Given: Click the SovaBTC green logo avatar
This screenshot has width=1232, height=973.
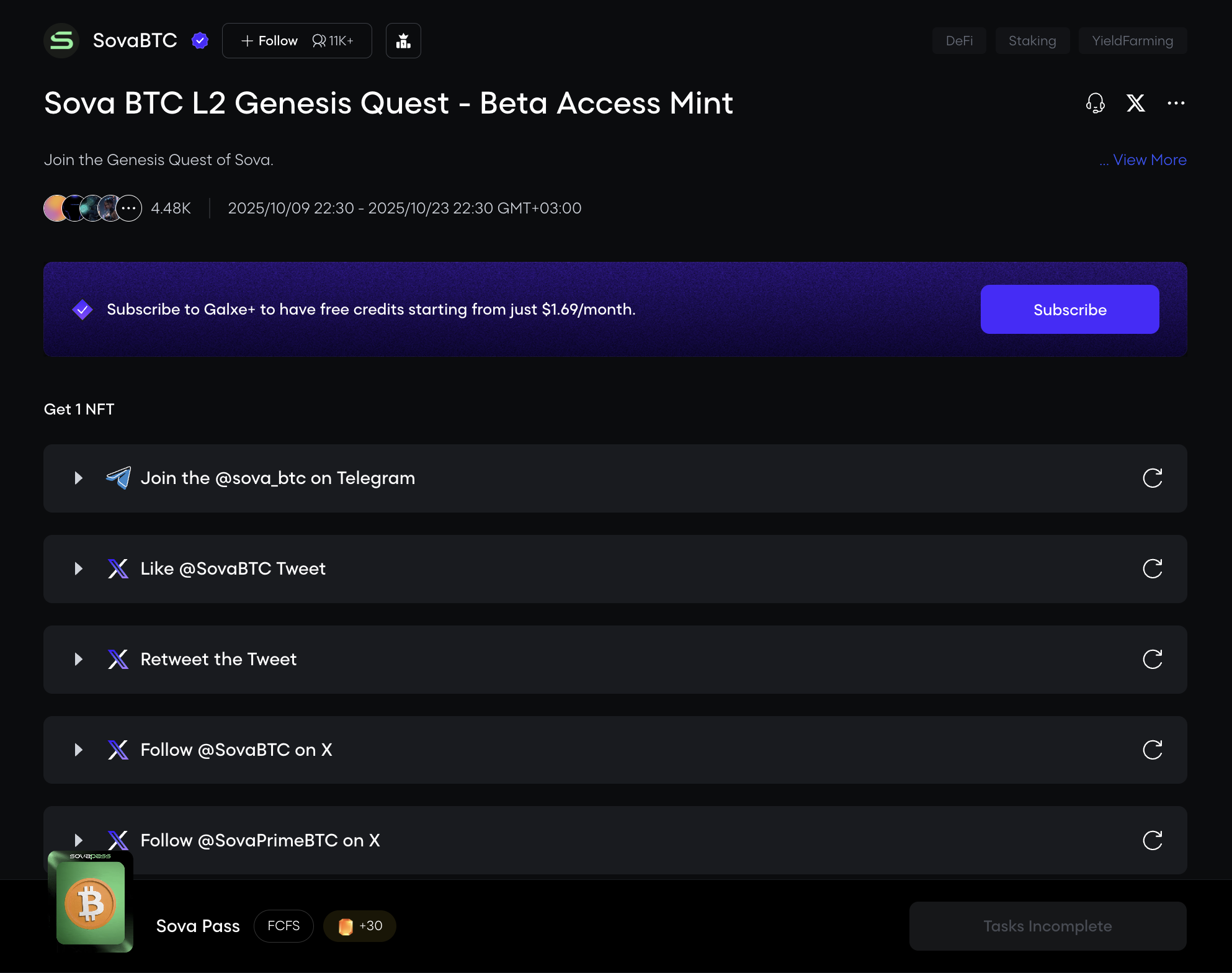Looking at the screenshot, I should [x=61, y=41].
